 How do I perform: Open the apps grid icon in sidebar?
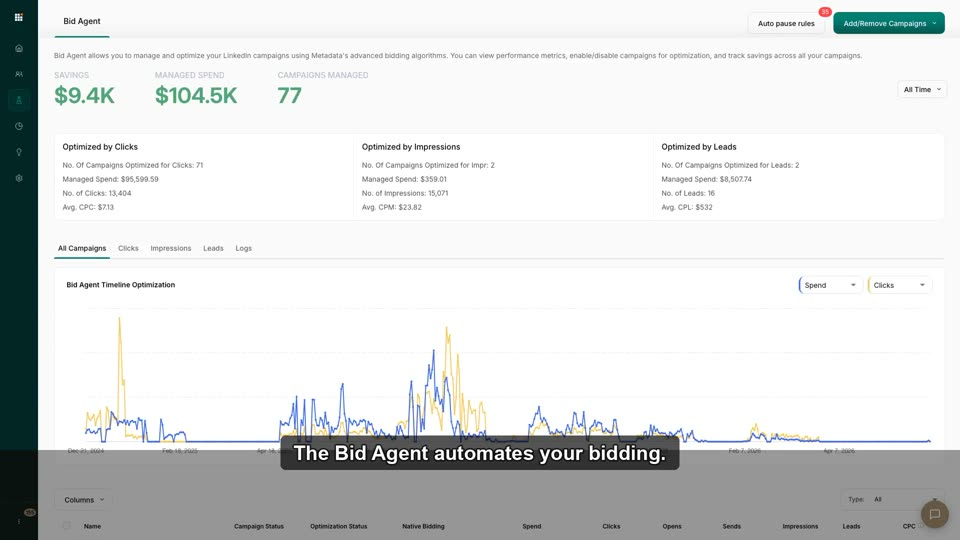point(18,17)
